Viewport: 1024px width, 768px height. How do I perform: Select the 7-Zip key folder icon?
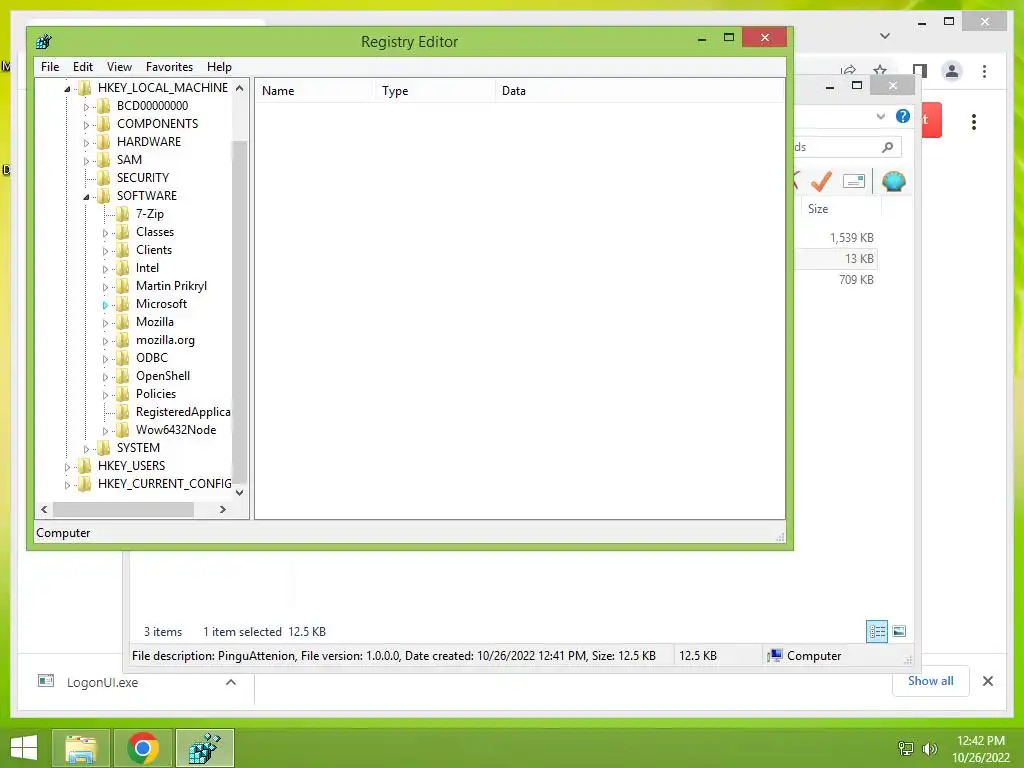click(123, 214)
